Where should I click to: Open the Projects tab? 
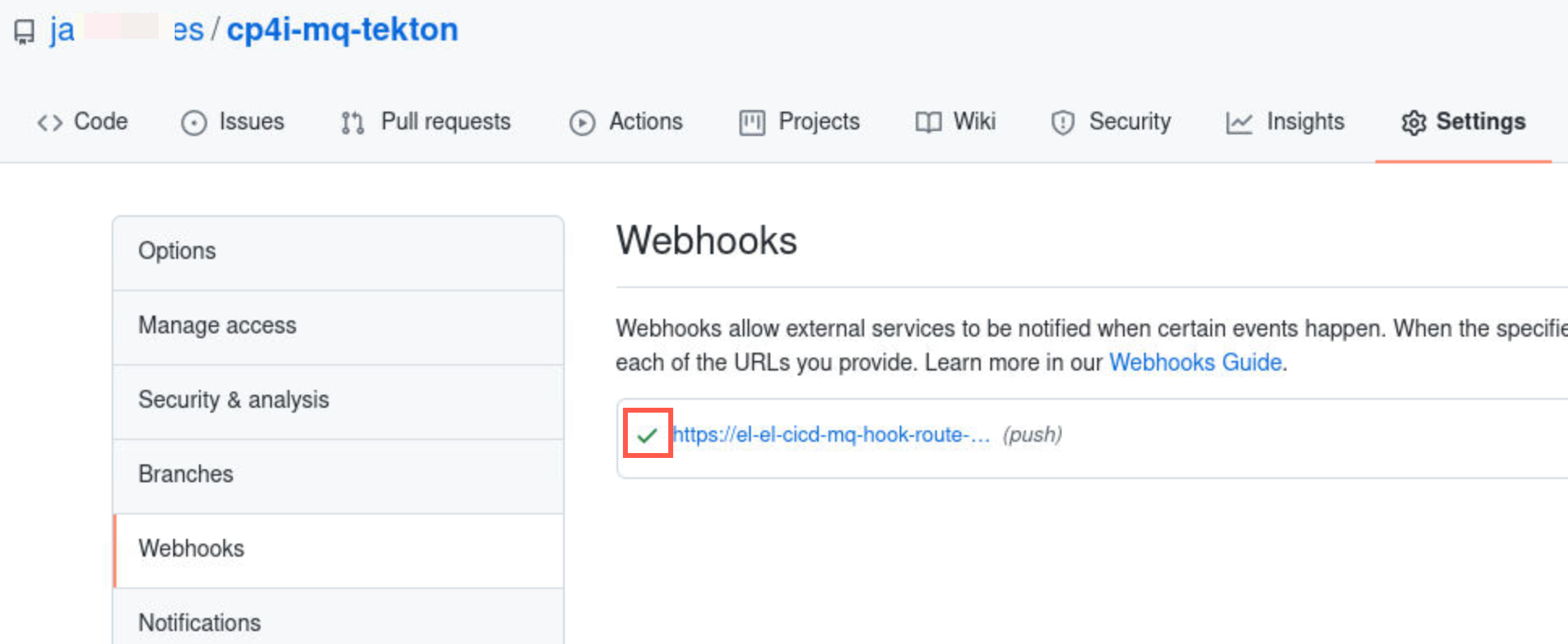click(x=799, y=121)
